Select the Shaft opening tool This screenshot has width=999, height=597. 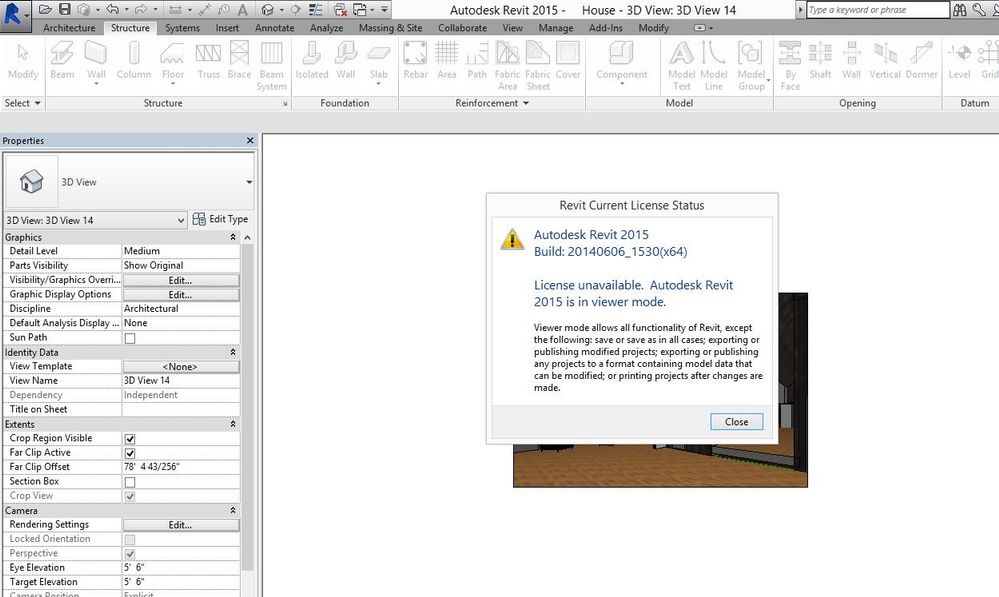click(x=820, y=61)
